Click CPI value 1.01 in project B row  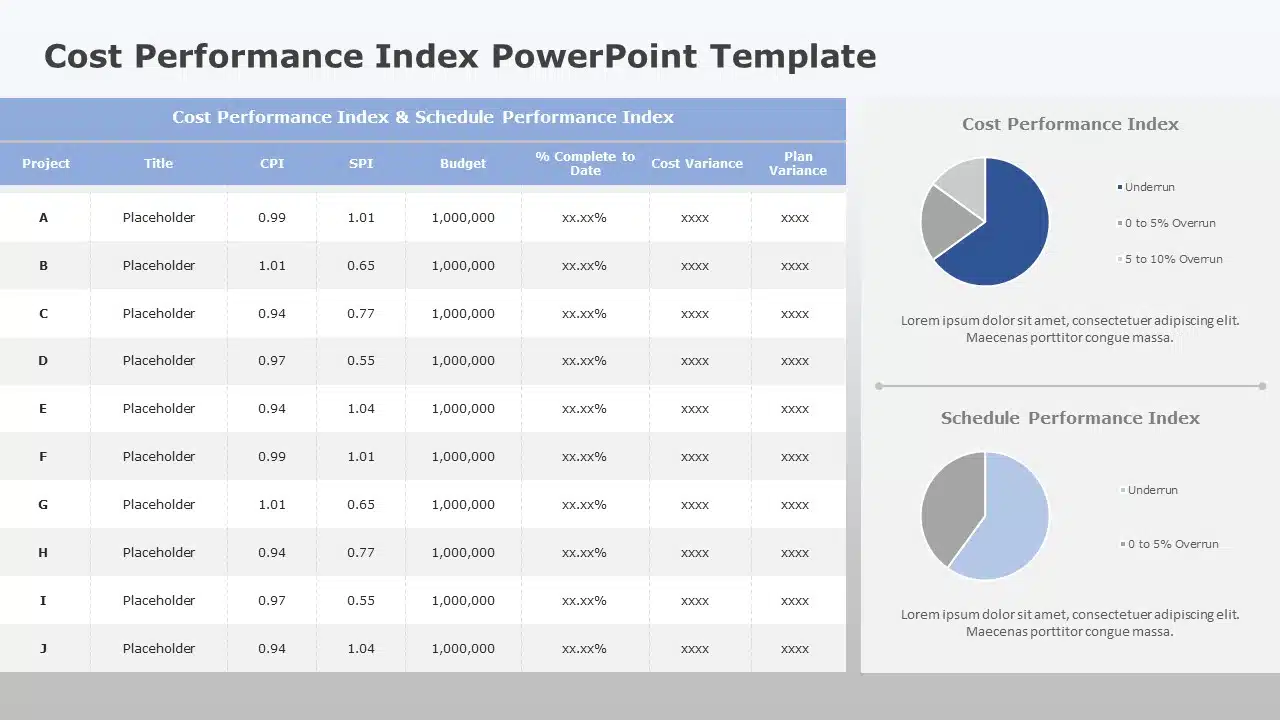point(272,265)
